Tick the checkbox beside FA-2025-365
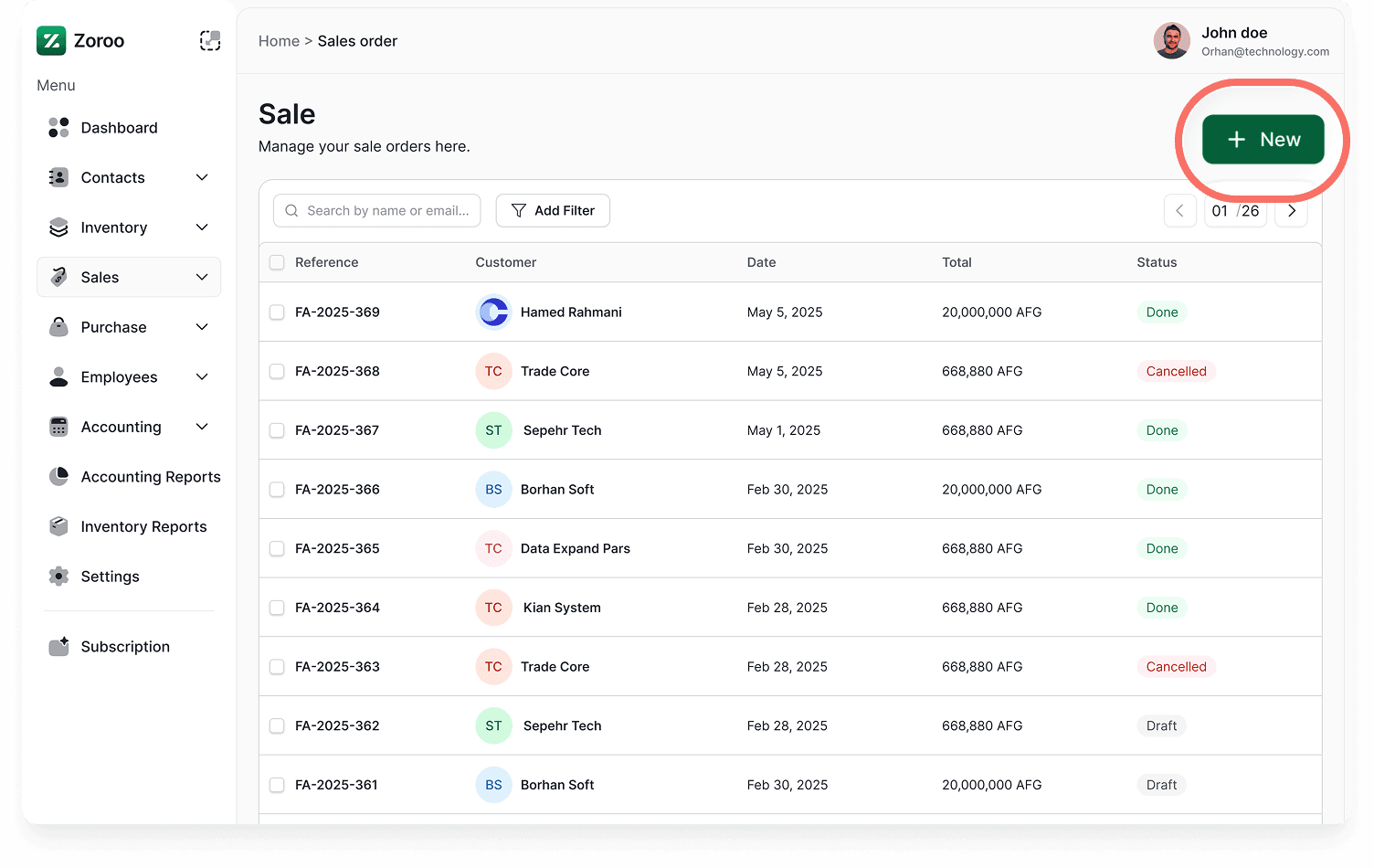 pos(277,548)
